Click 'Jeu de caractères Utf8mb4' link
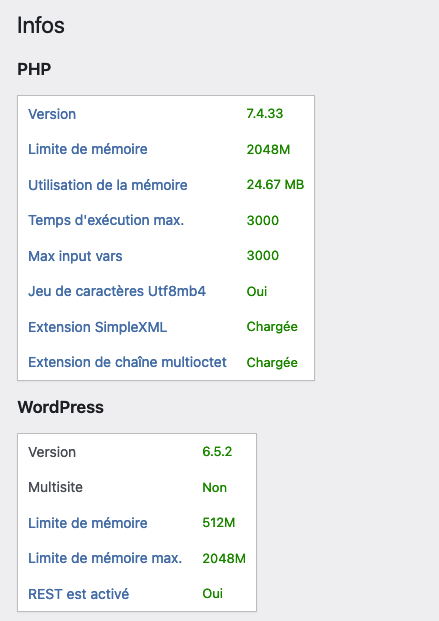 [117, 291]
